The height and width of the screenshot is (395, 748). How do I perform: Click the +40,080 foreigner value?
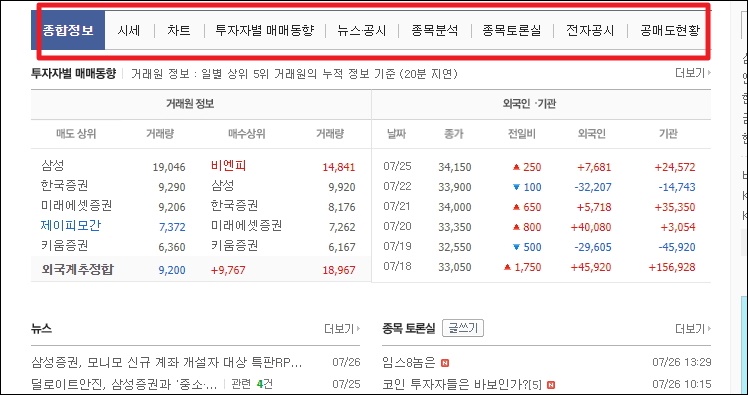[591, 227]
